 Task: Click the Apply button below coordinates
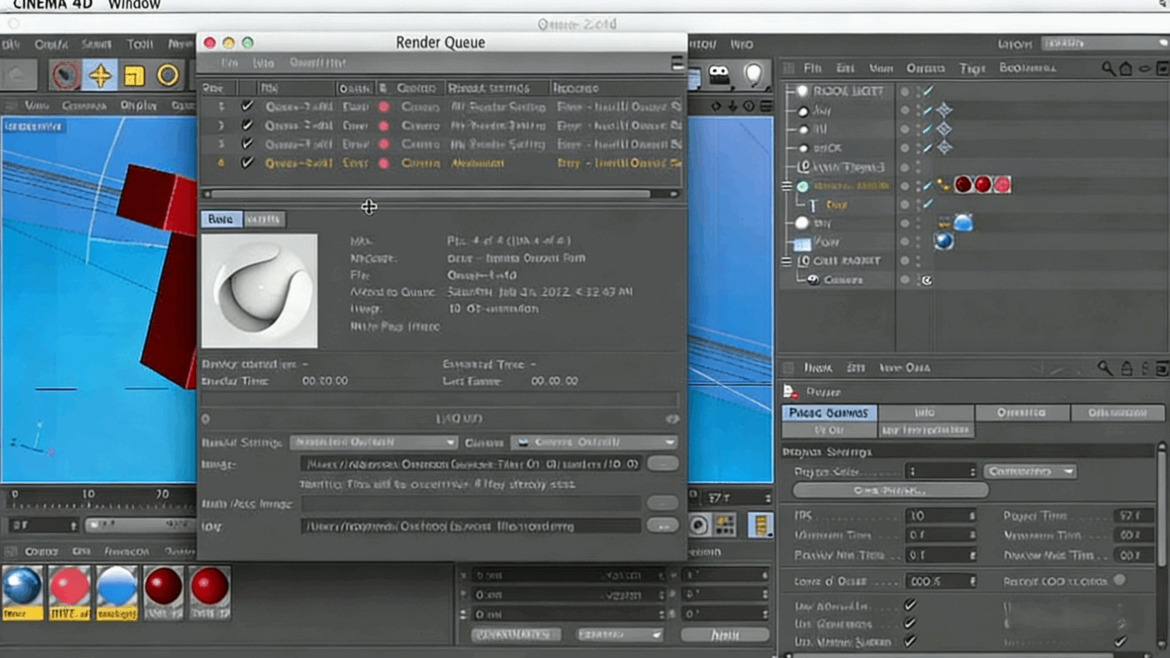[725, 635]
